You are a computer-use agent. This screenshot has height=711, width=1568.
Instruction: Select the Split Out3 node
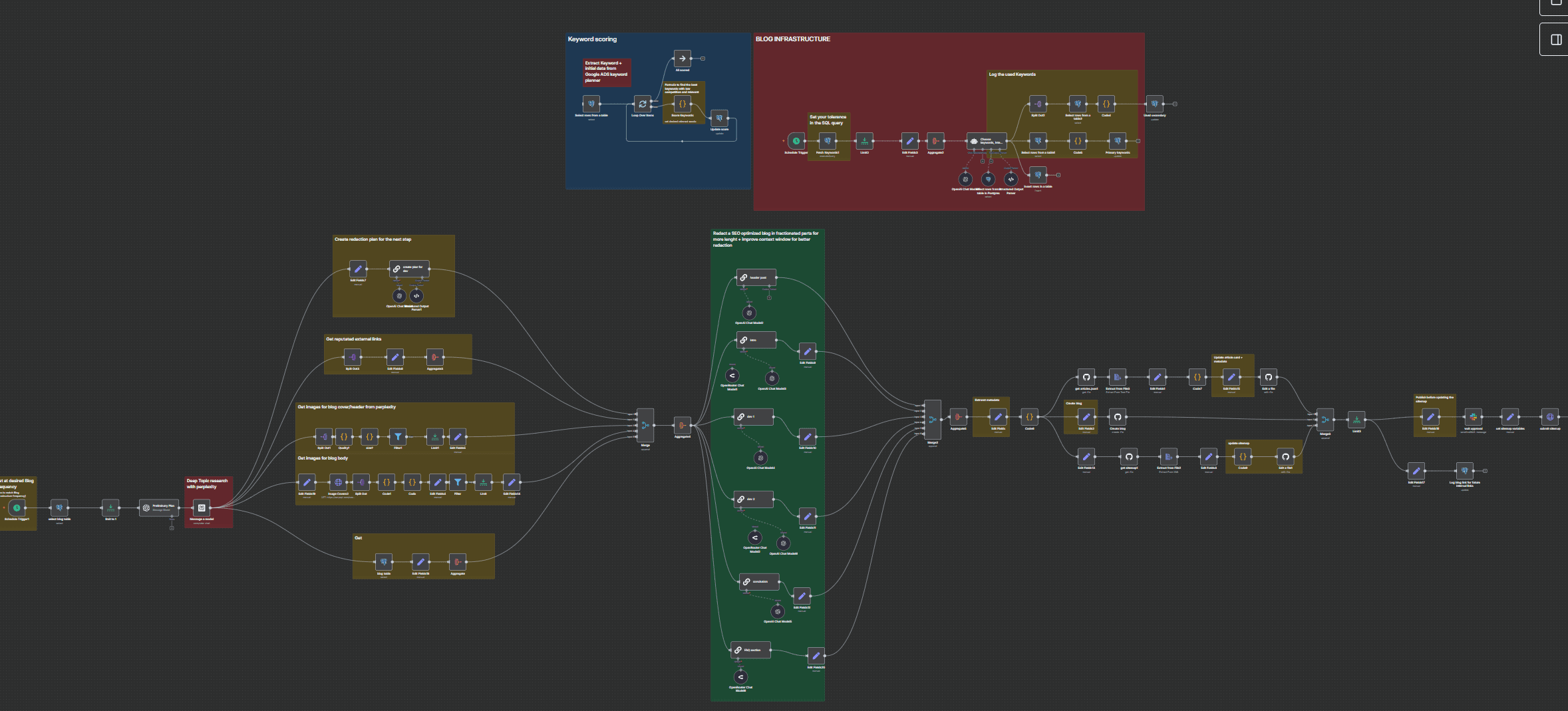click(x=353, y=357)
